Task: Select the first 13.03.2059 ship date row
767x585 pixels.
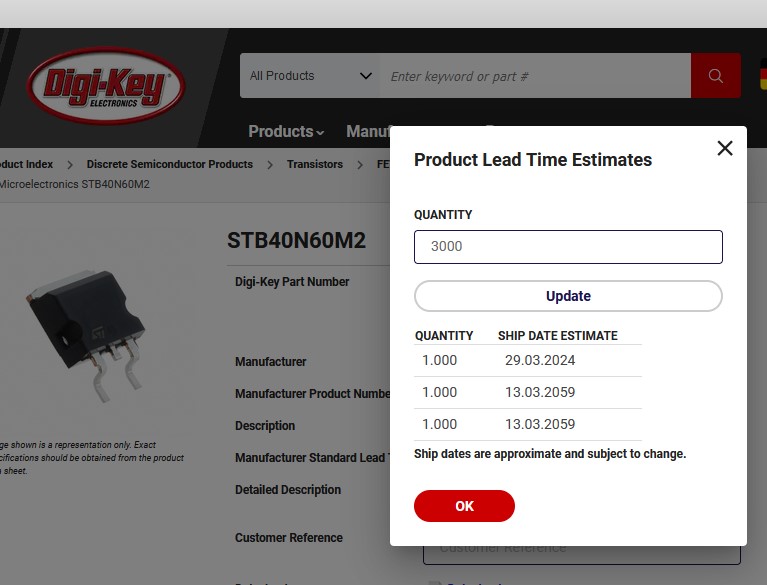Action: click(x=528, y=392)
